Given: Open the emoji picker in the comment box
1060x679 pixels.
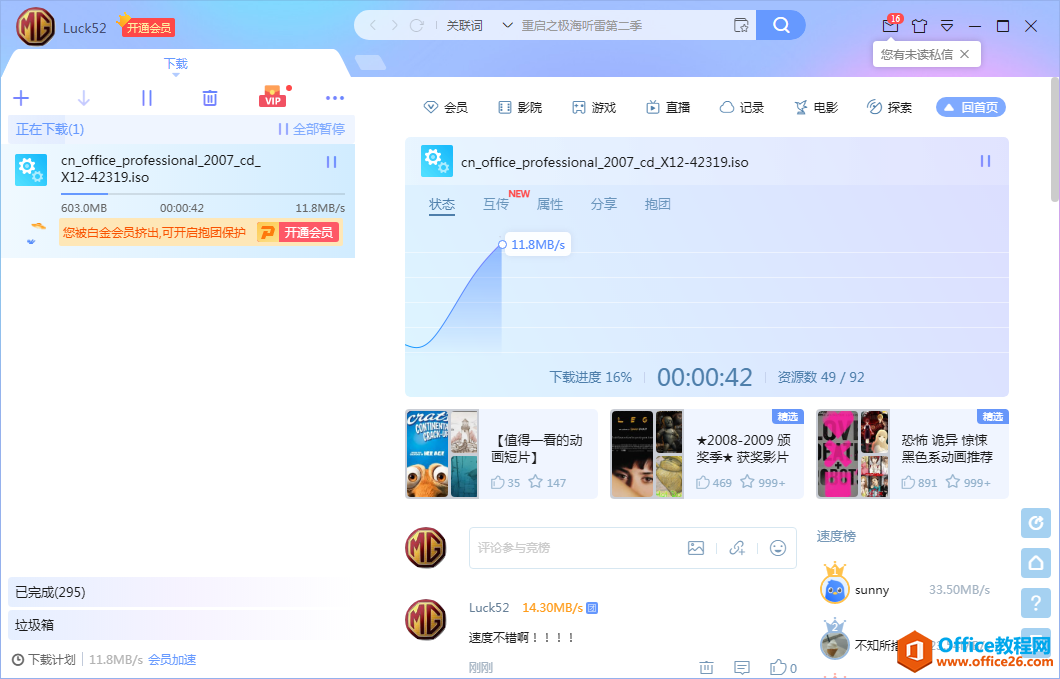Looking at the screenshot, I should [x=778, y=548].
